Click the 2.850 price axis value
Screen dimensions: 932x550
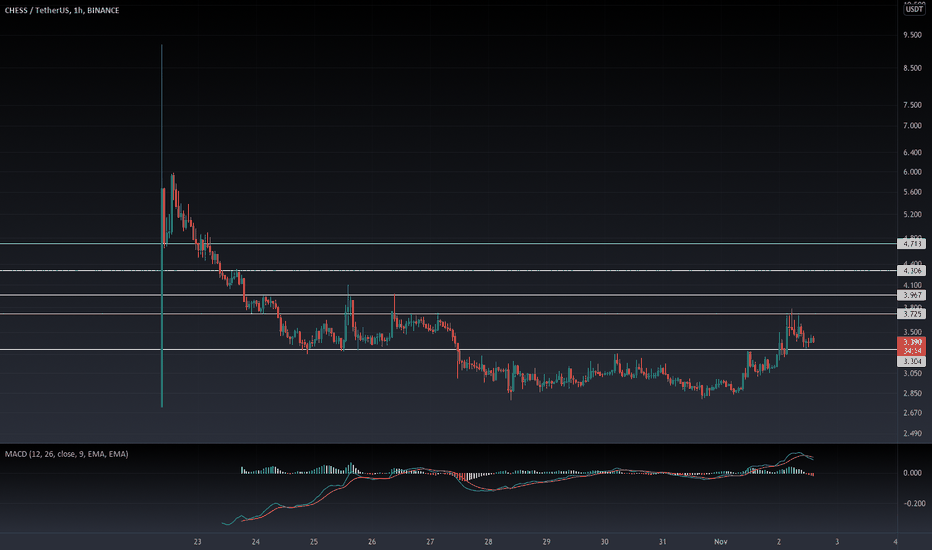pyautogui.click(x=912, y=394)
